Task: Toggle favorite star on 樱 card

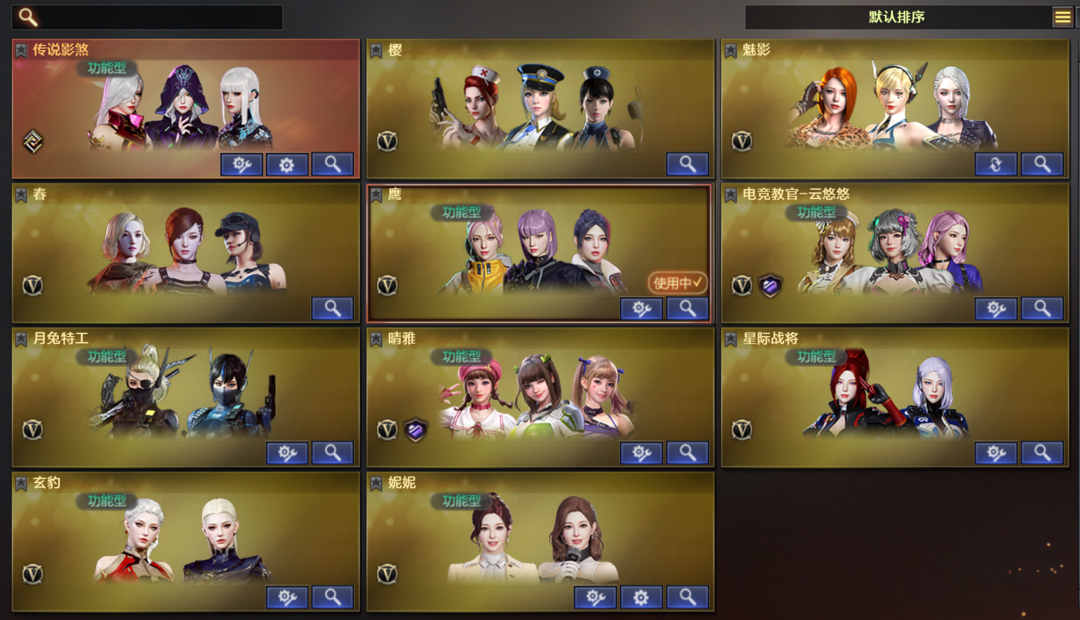Action: point(376,50)
